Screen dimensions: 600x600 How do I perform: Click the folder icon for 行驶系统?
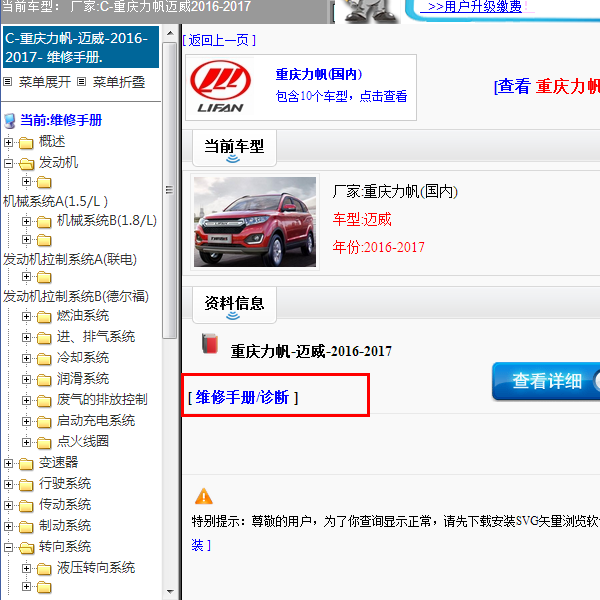coord(26,485)
